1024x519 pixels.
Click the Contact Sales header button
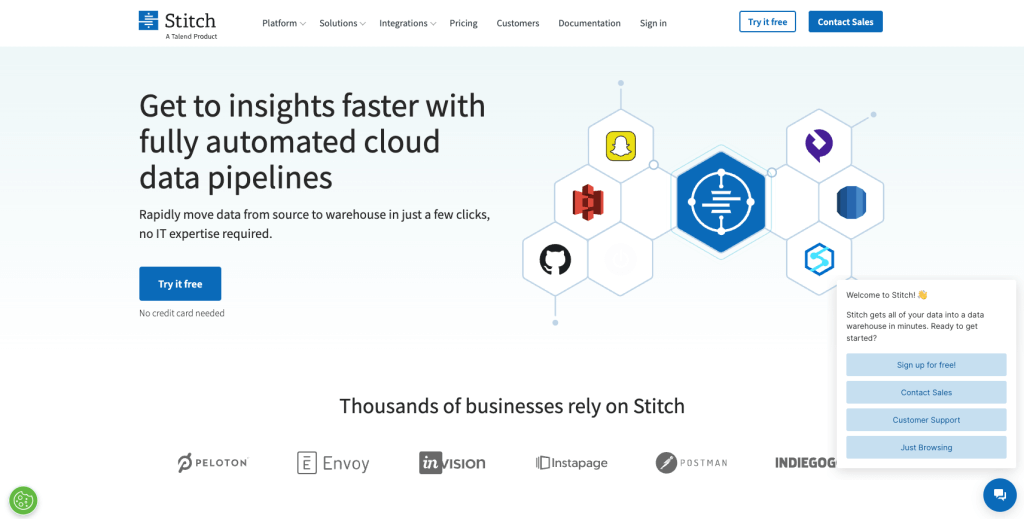pos(845,22)
